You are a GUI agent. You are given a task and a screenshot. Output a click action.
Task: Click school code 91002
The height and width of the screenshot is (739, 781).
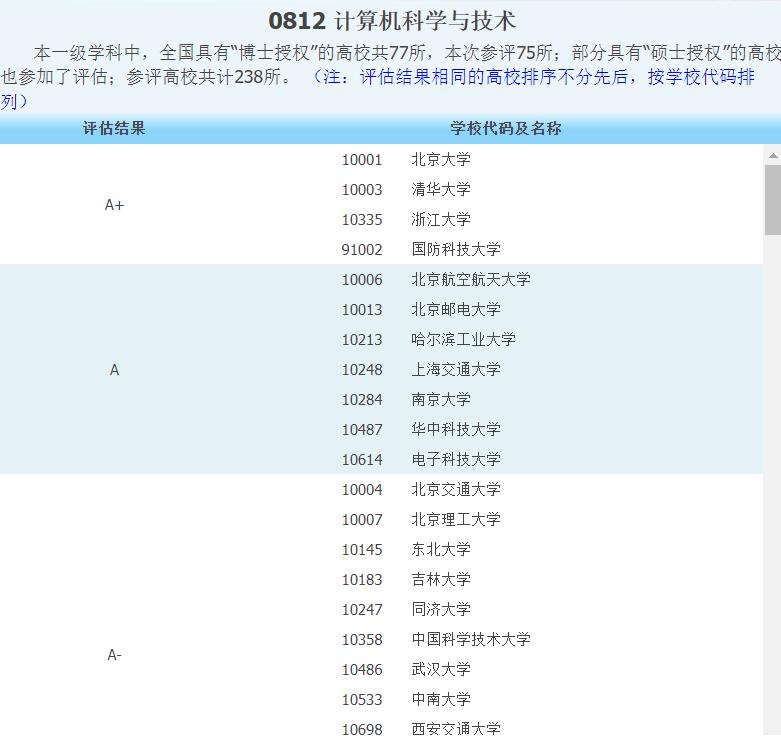click(x=362, y=249)
